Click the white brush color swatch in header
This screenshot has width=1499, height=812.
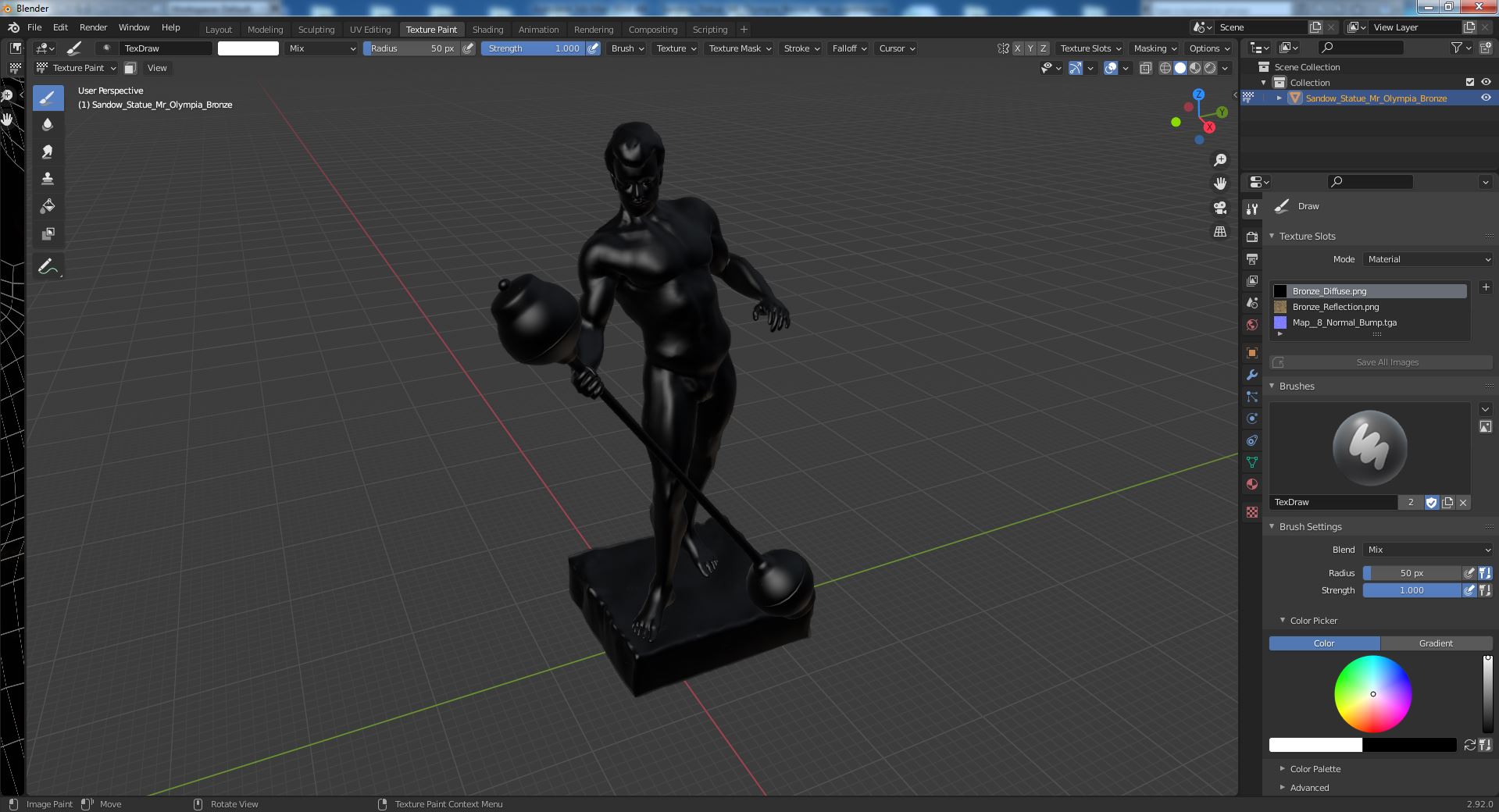[248, 48]
